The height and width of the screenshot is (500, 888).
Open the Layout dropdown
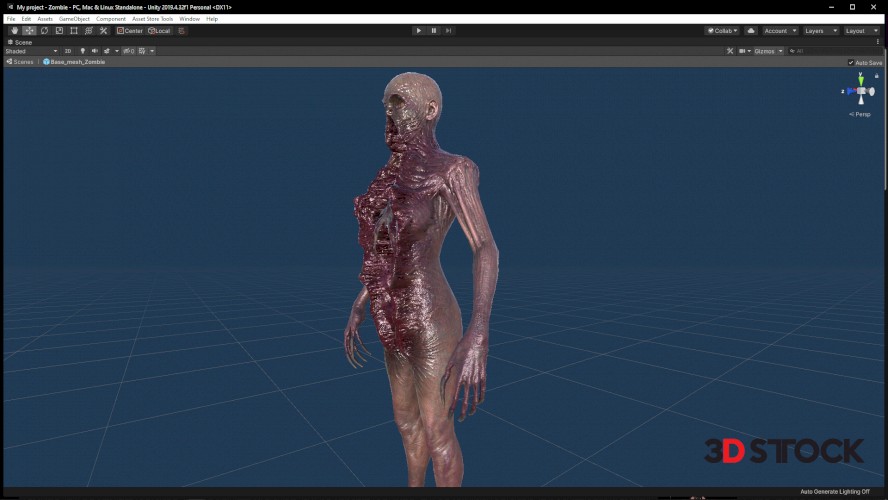click(x=861, y=31)
